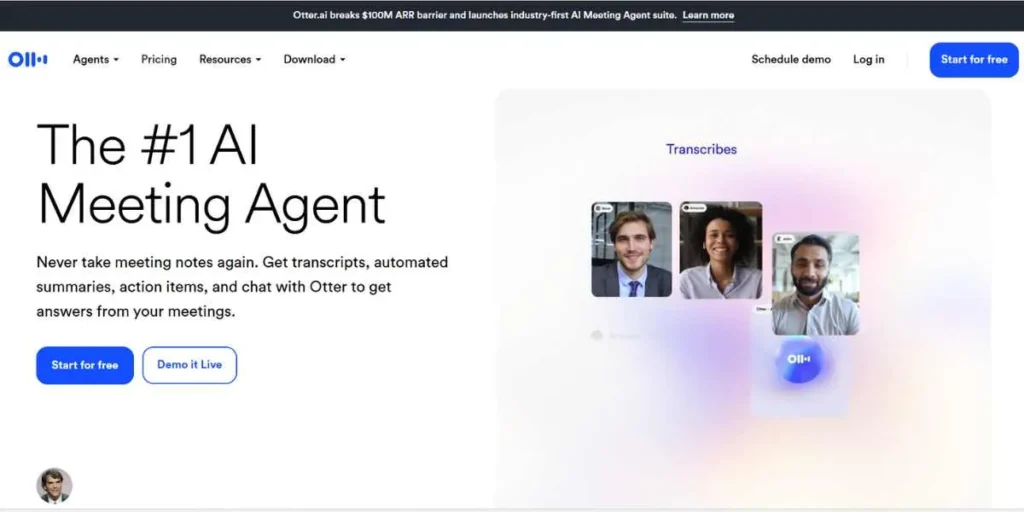Select the video tile of the smiling woman
Screen dimensions: 1024x512
(720, 250)
